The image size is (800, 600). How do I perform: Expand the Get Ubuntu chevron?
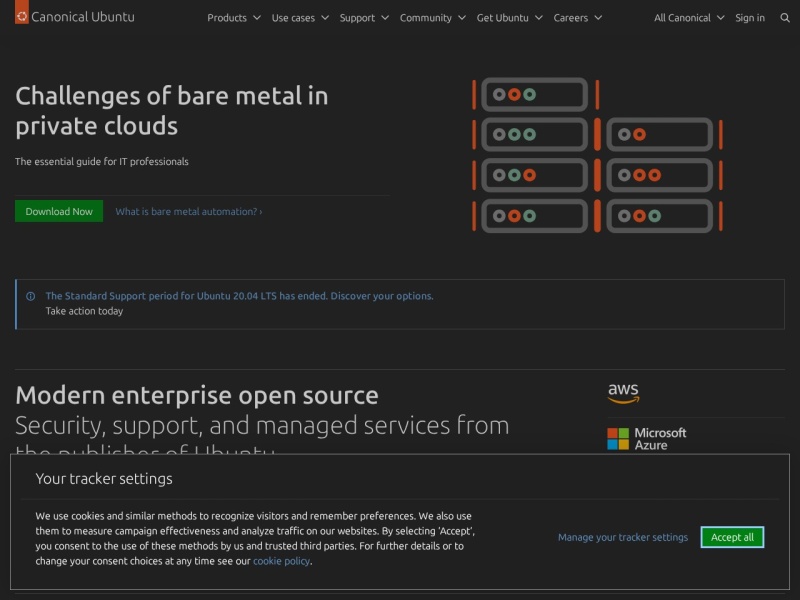tap(539, 18)
